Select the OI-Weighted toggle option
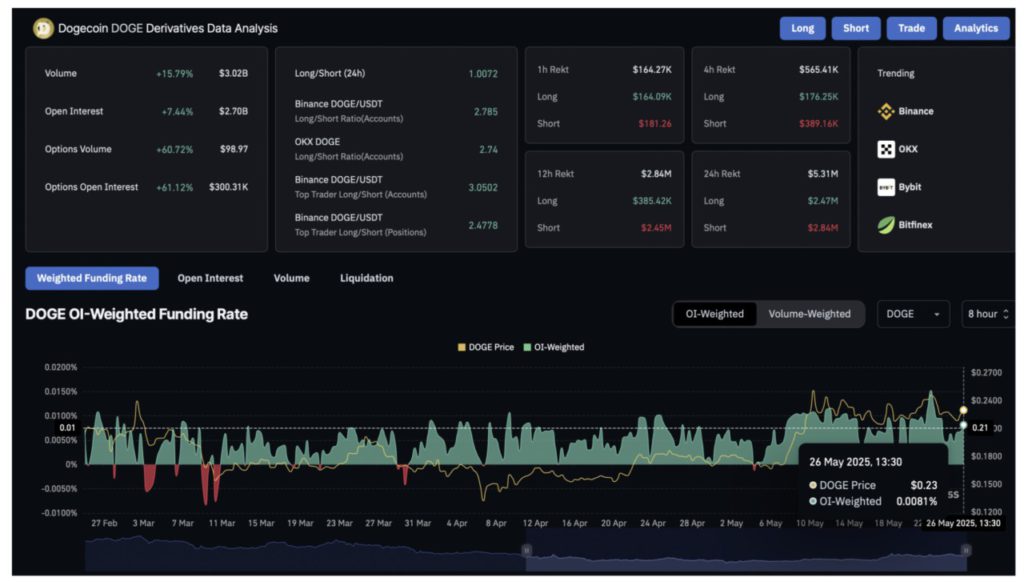The height and width of the screenshot is (582, 1024). (x=714, y=314)
